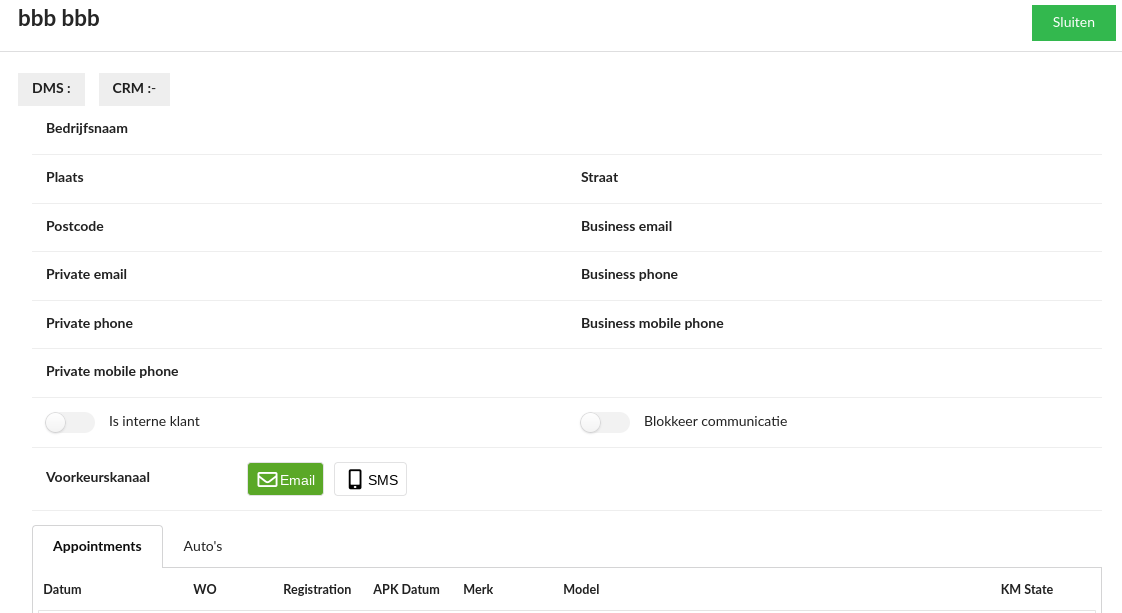Click the Private mobile phone label
Screen dimensions: 1122x613
(x=112, y=371)
